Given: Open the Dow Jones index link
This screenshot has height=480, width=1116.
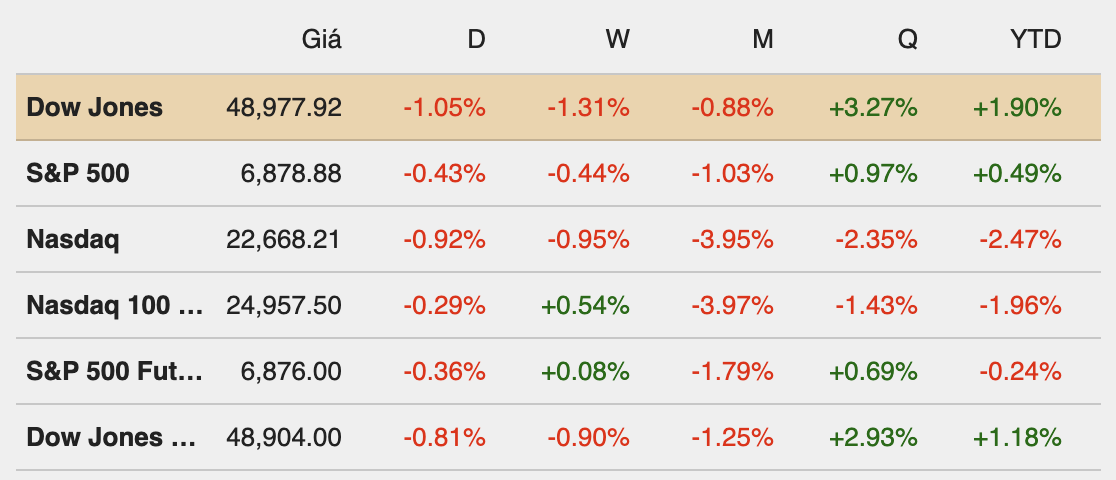Looking at the screenshot, I should (x=95, y=107).
